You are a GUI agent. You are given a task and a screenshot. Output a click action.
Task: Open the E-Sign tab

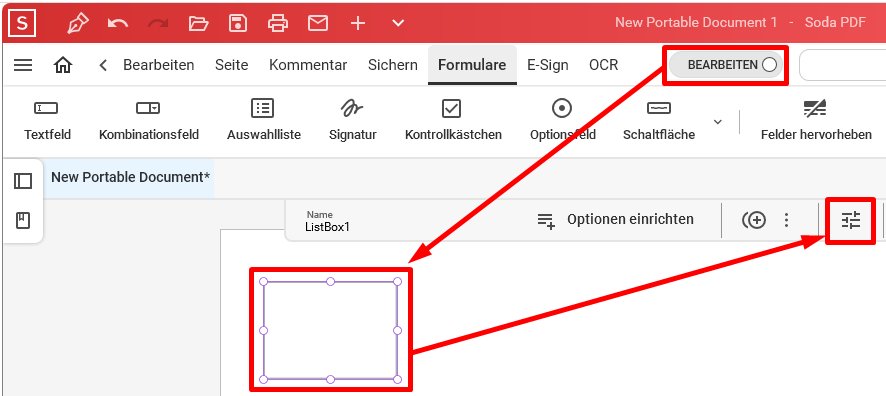(x=548, y=65)
